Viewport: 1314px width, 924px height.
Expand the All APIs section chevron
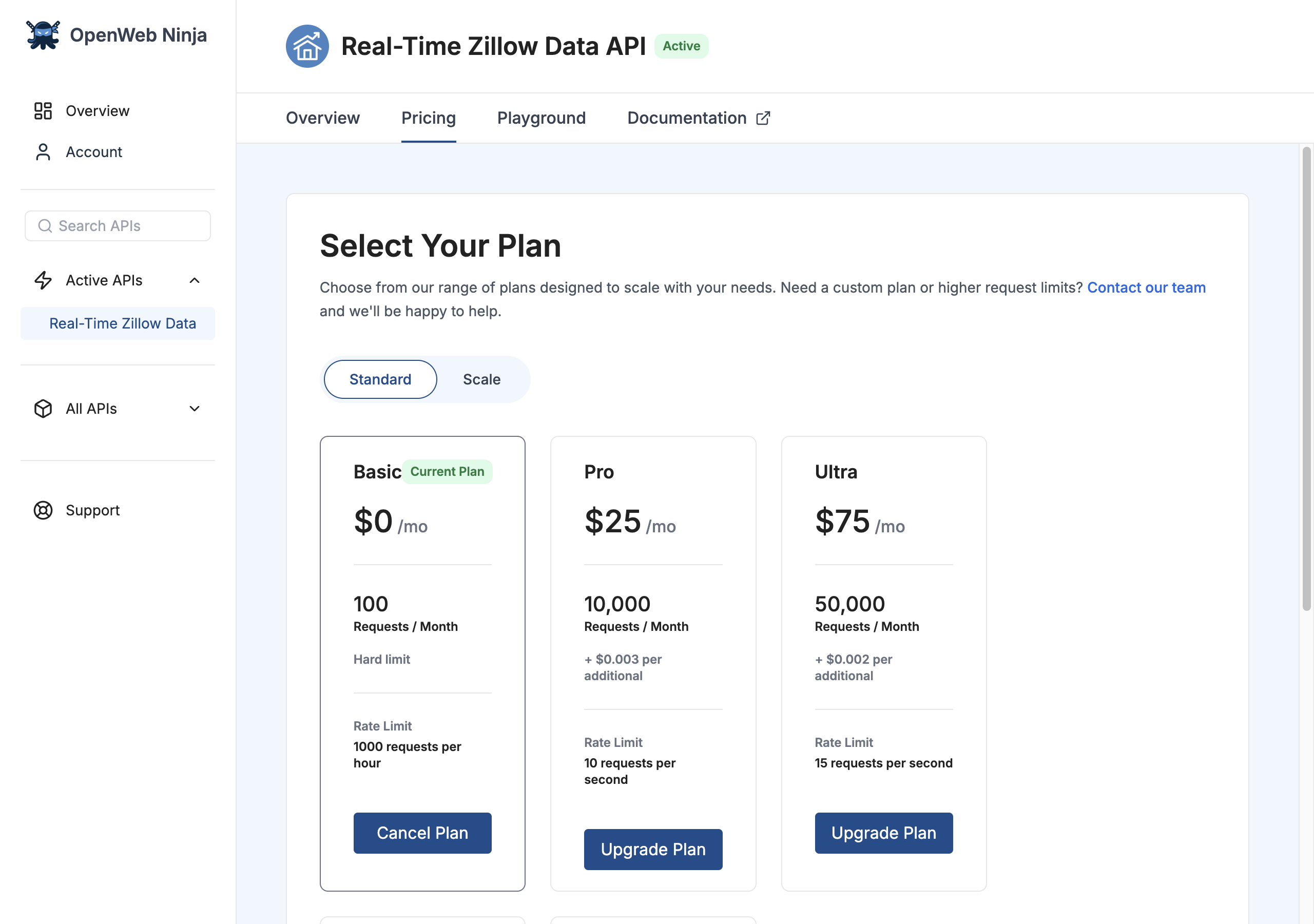click(195, 408)
